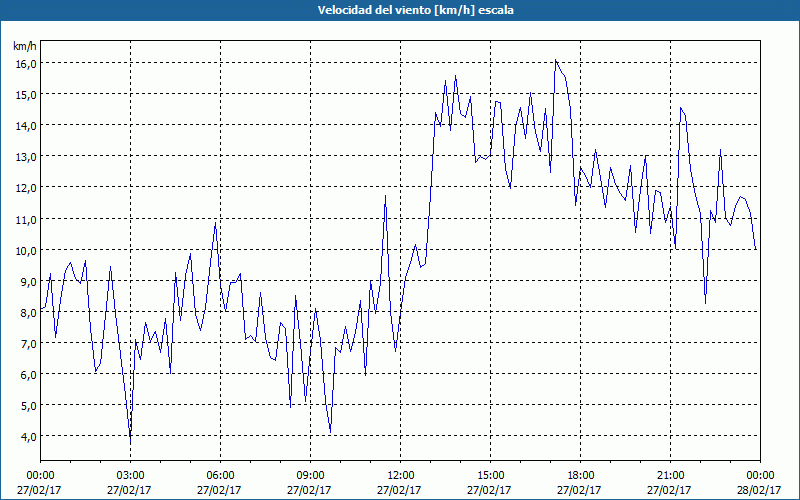Click the 28/02/17 date label

pos(760,490)
